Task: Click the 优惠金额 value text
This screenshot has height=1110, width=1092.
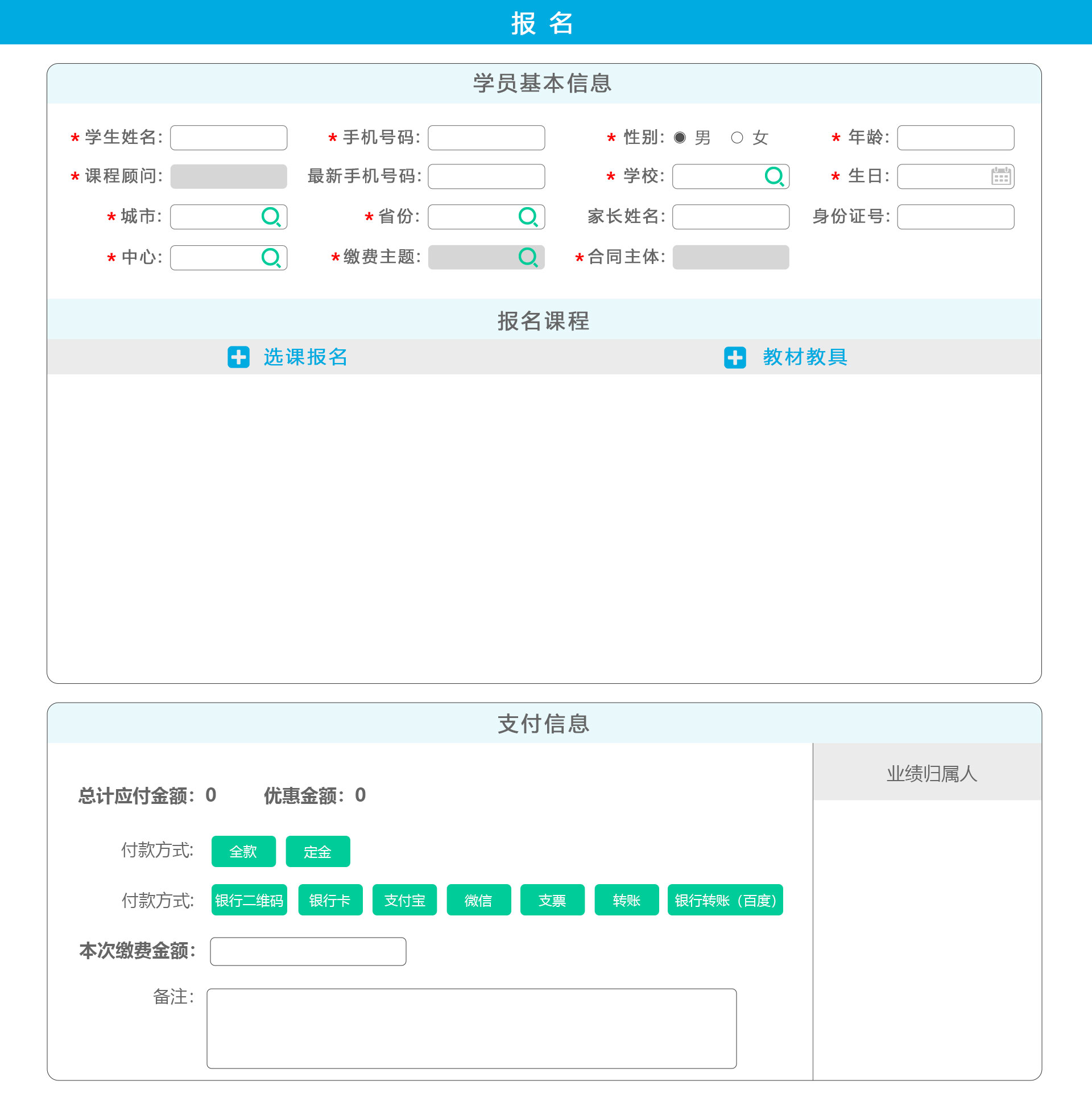Action: (360, 795)
